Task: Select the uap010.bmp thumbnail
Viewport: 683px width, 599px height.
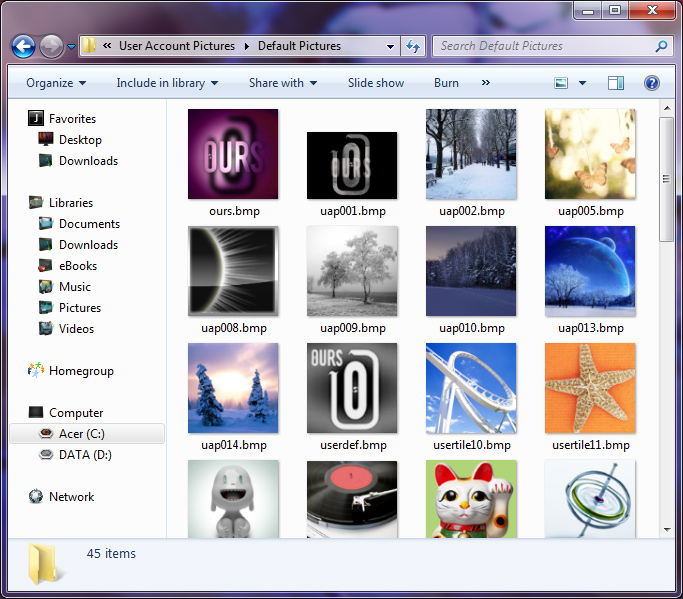Action: pos(471,271)
